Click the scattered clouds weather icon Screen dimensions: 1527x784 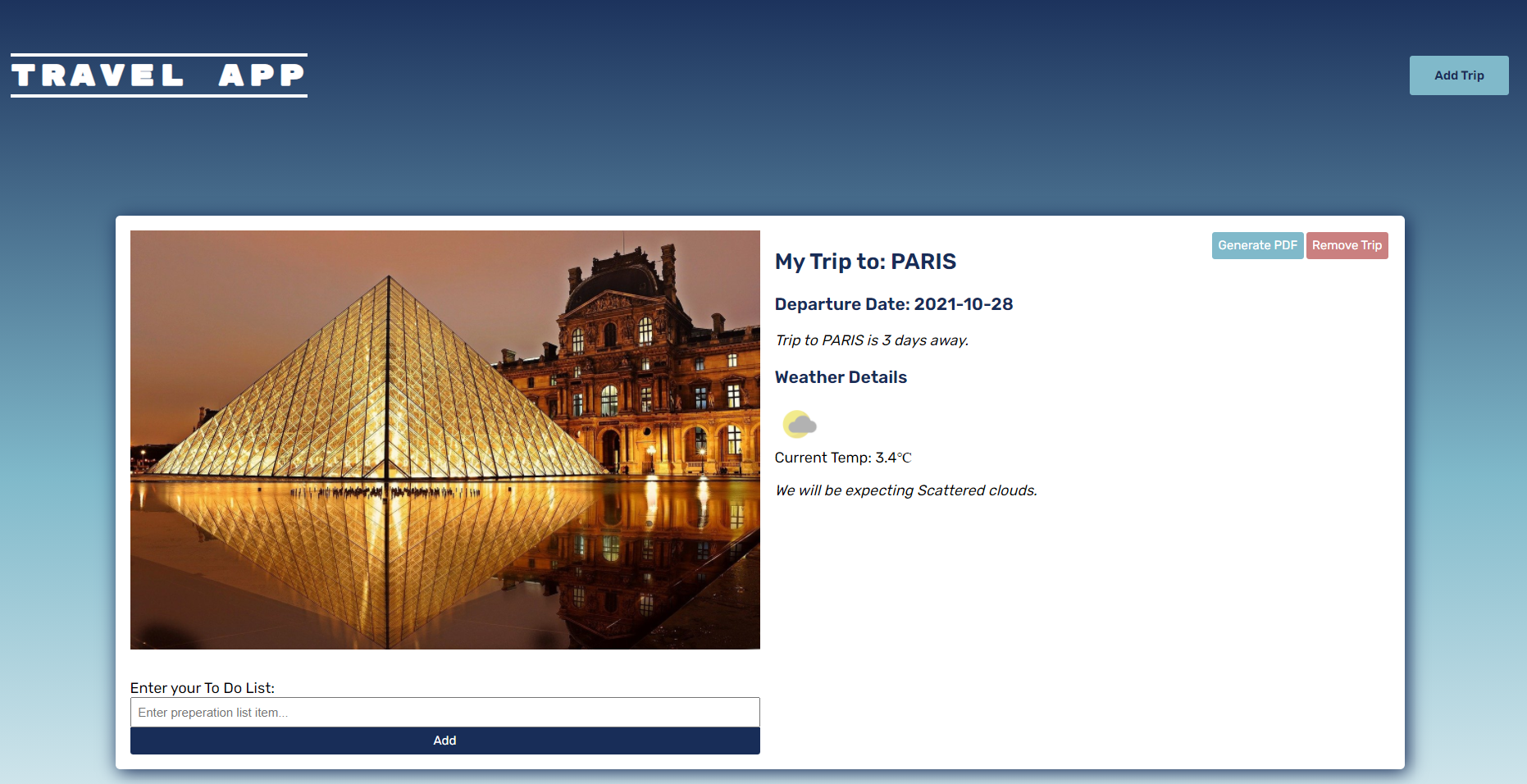800,424
